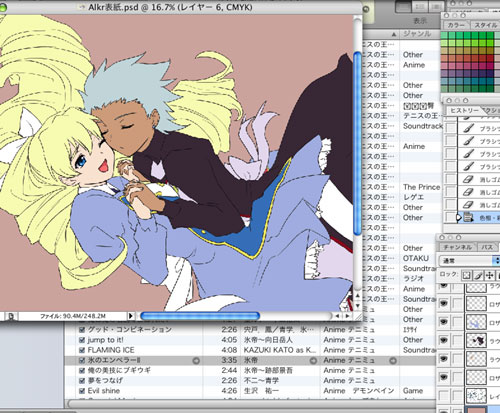Click the レゲエ genre cell
This screenshot has height=413, width=500.
413,197
